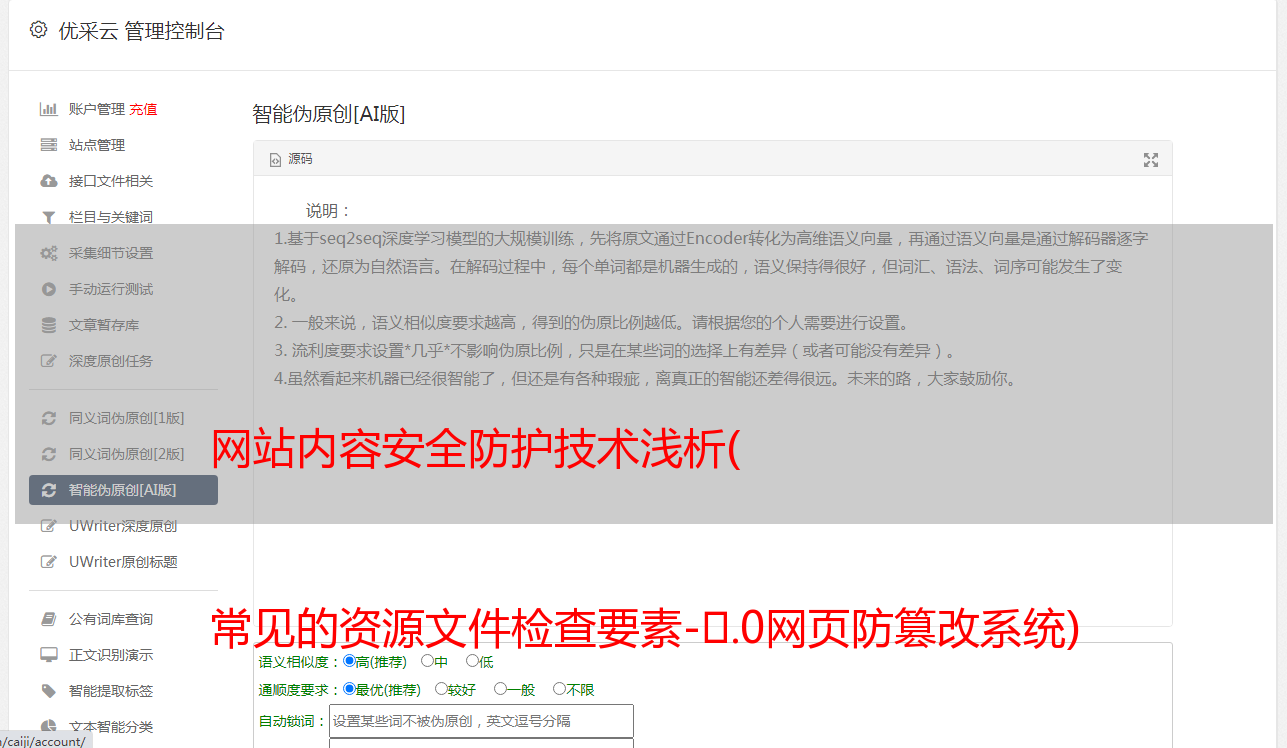Image resolution: width=1287 pixels, height=748 pixels.
Task: Click the book icon for 公有词库查询
Action: (x=48, y=619)
